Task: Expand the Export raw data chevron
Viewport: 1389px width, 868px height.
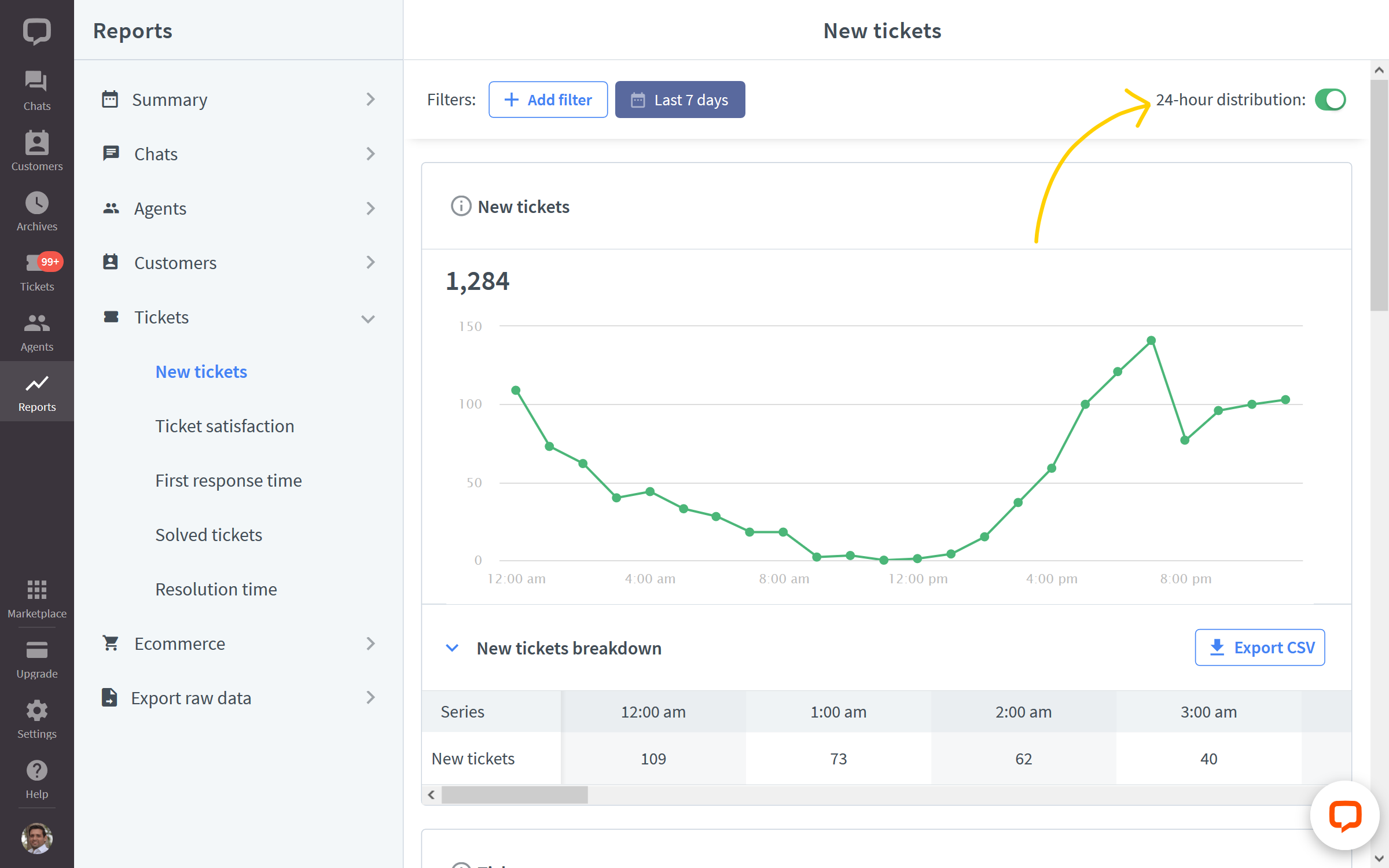Action: [371, 698]
